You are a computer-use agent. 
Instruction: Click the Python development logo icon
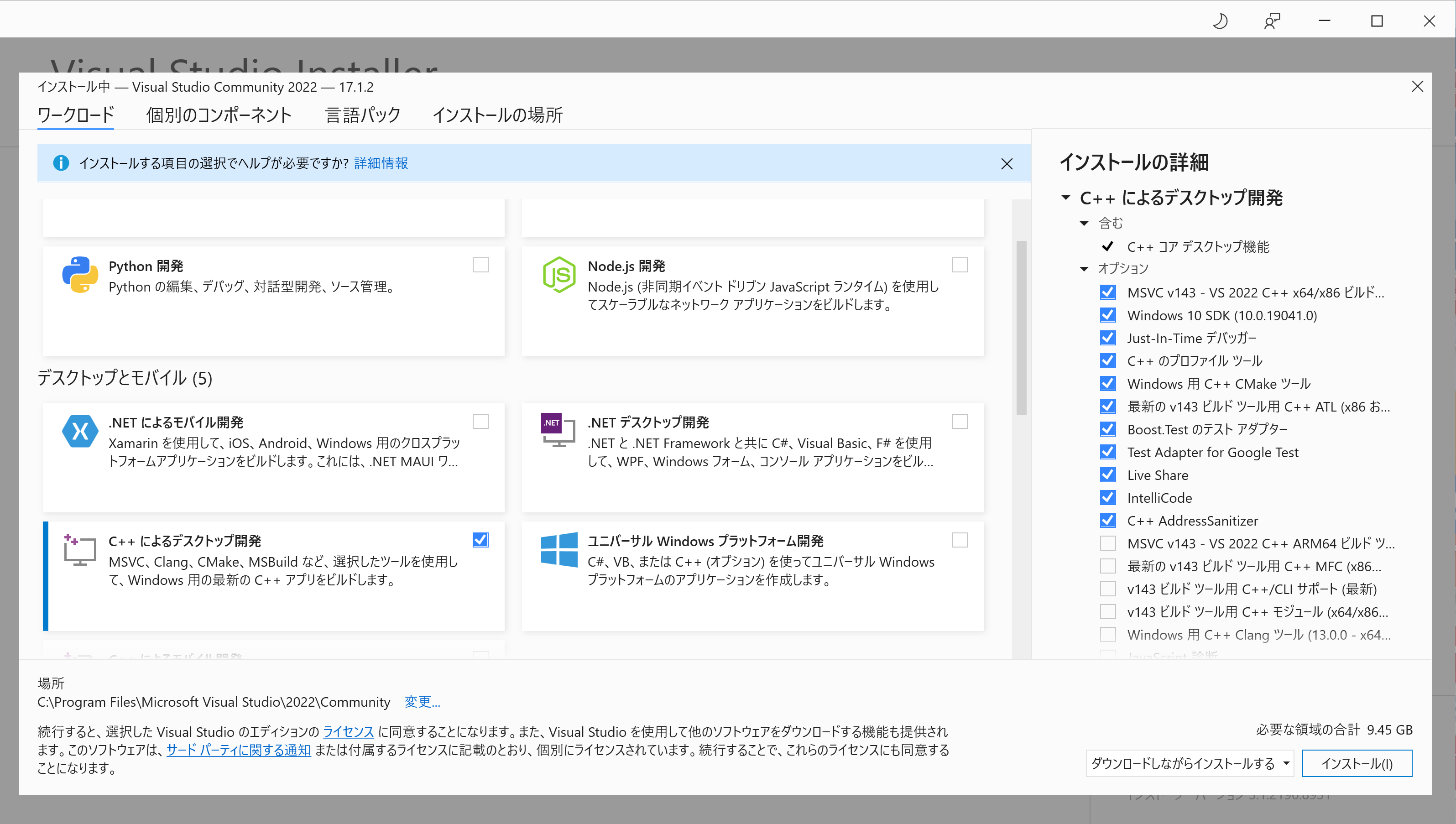tap(80, 275)
